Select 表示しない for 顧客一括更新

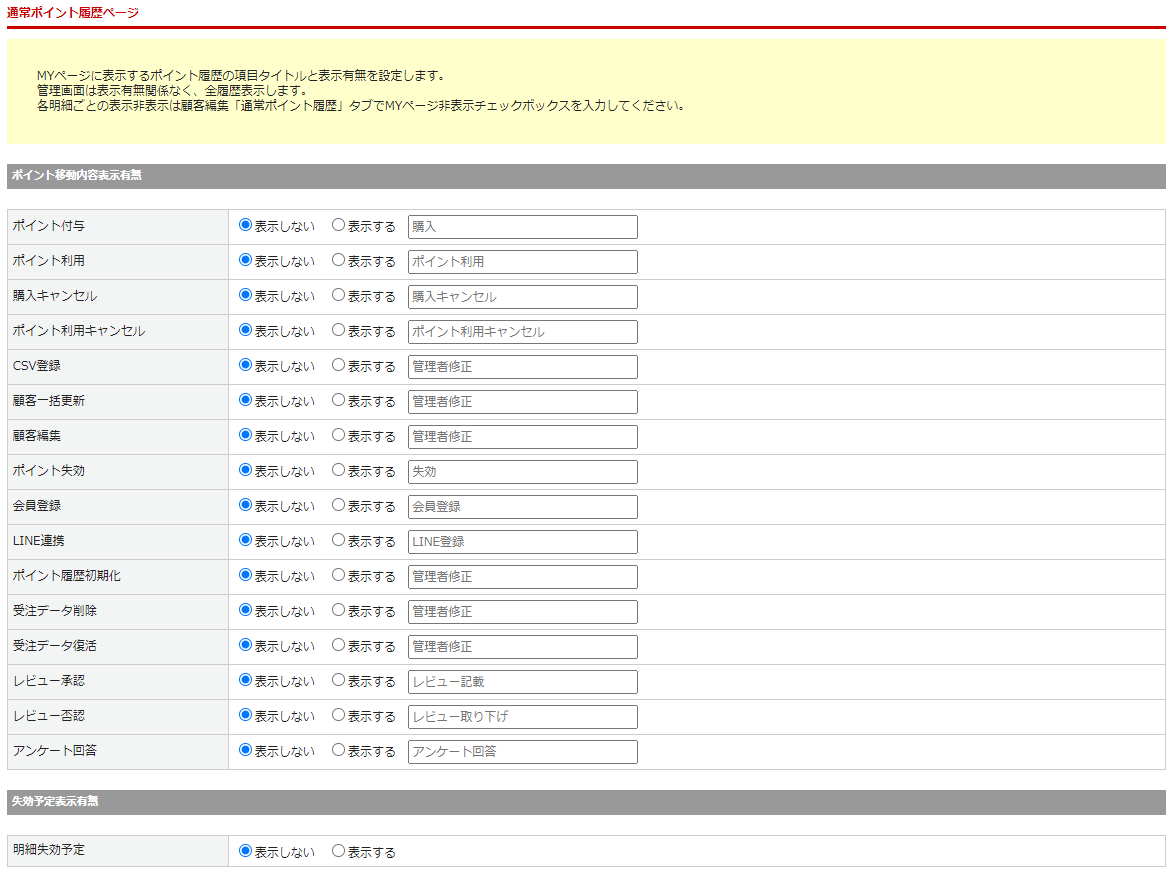click(x=245, y=401)
